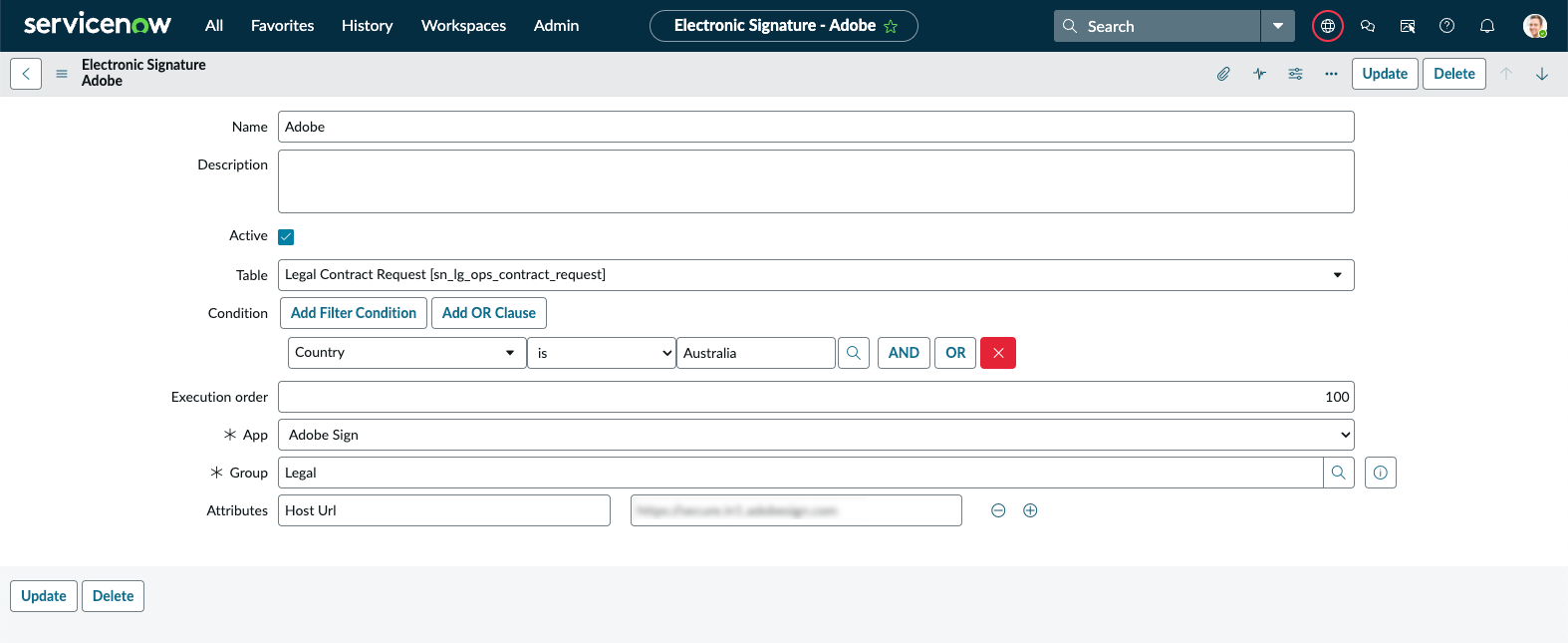Open the All menu
The image size is (1568, 643).
214,26
